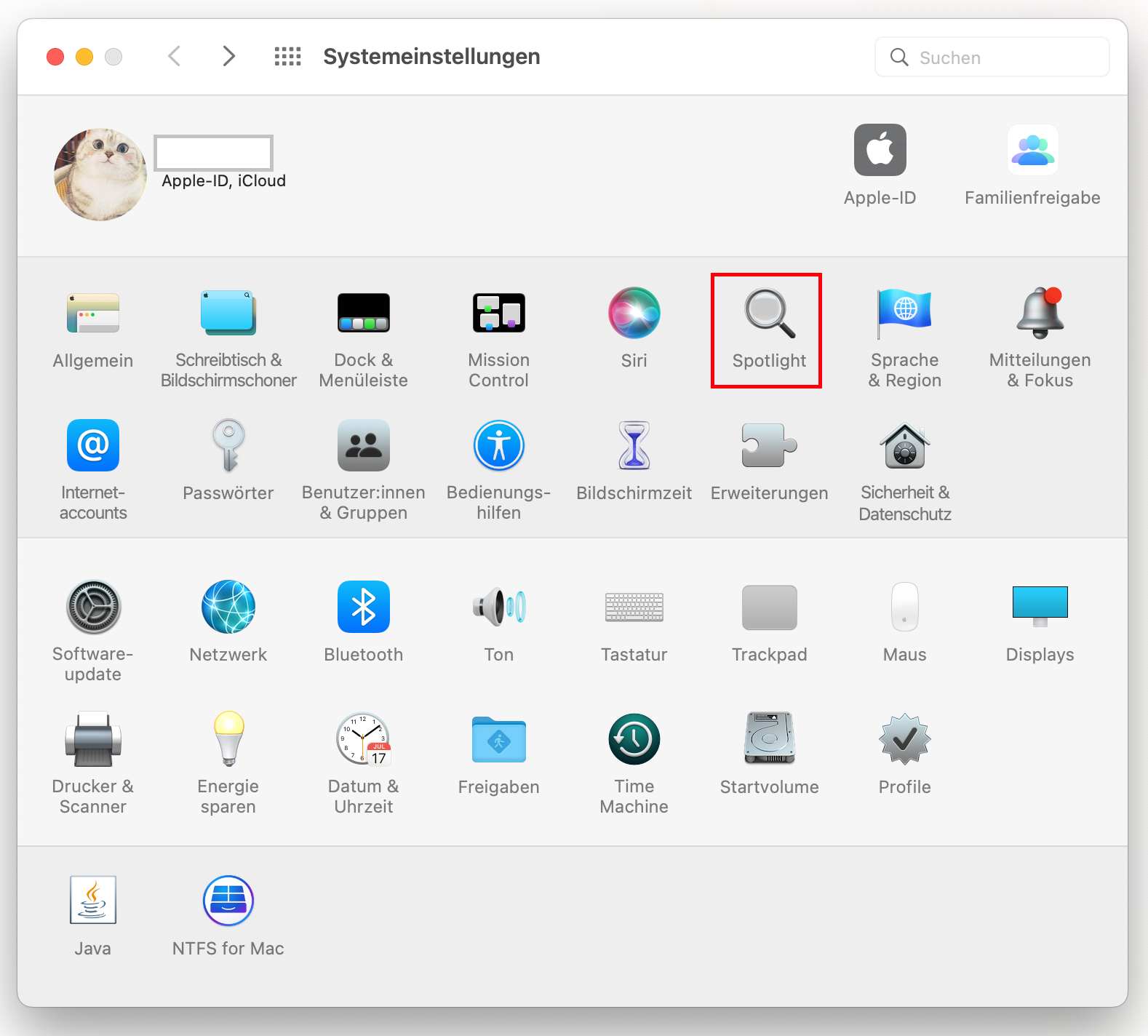Open Bedienungshilfen accessibility settings
1148x1036 pixels.
click(x=498, y=447)
